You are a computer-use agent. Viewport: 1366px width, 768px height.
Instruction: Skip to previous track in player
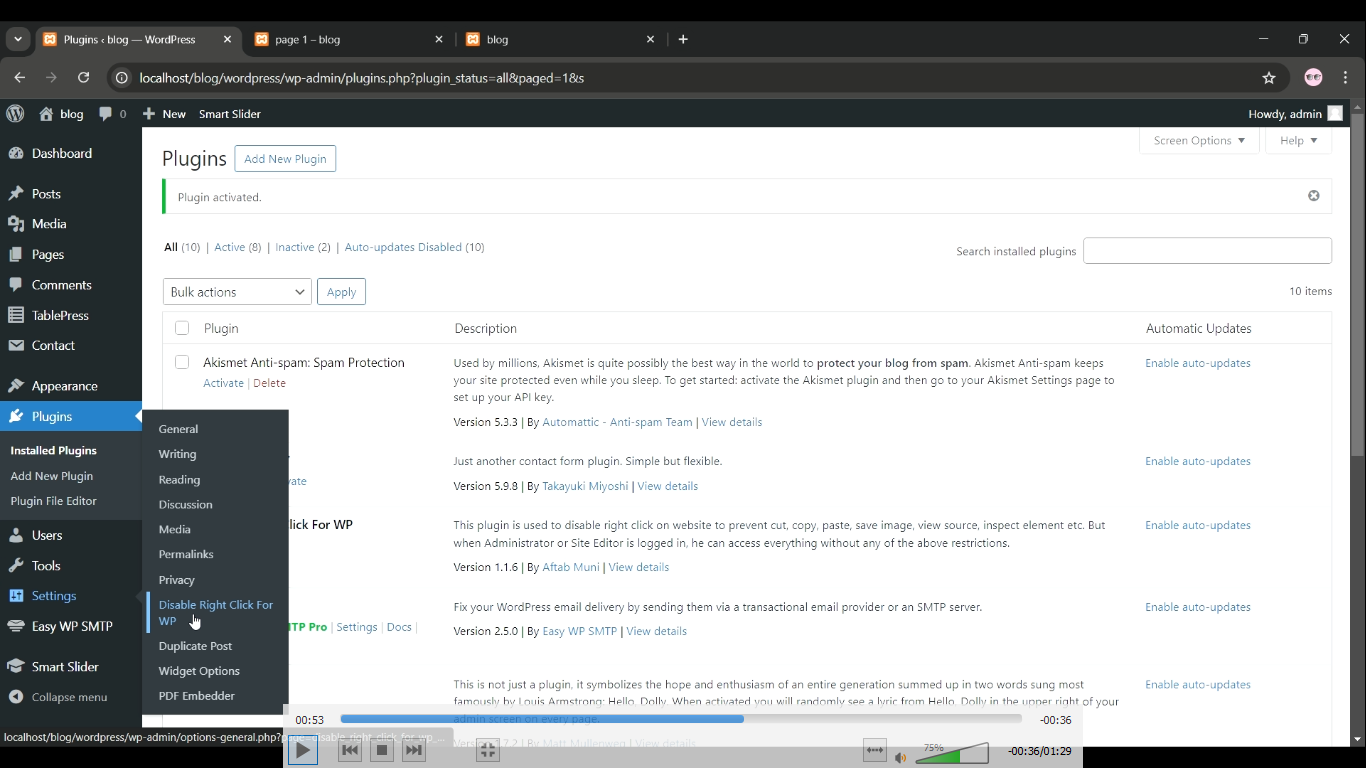click(x=349, y=750)
